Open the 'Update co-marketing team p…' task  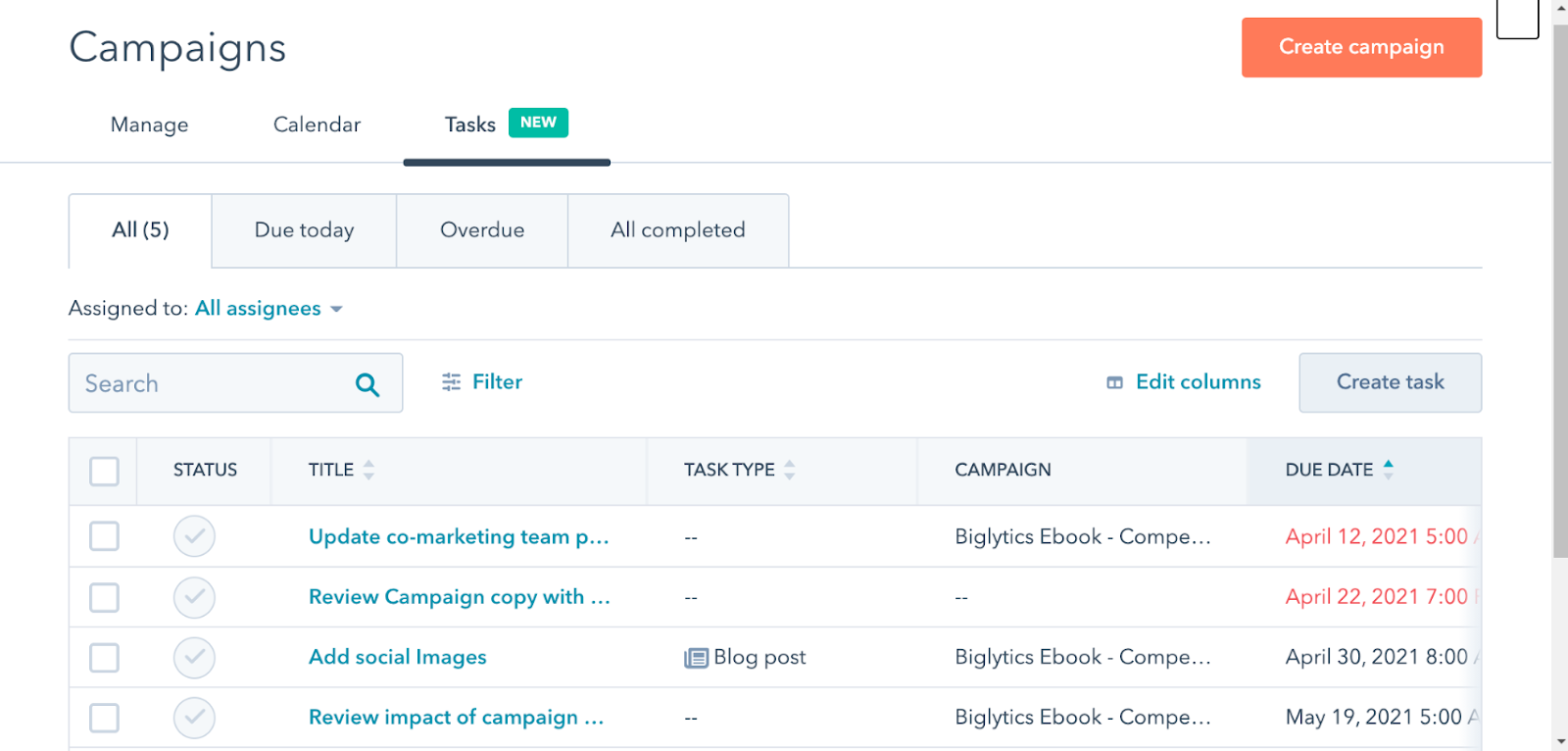(x=459, y=536)
